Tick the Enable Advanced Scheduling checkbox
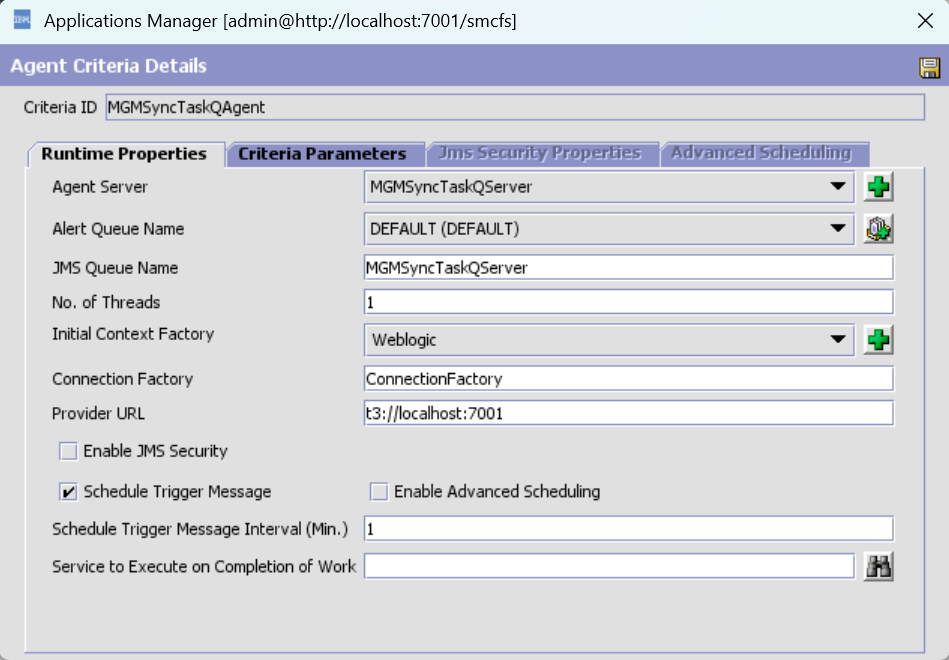Screen dimensions: 949x660 (x=379, y=492)
